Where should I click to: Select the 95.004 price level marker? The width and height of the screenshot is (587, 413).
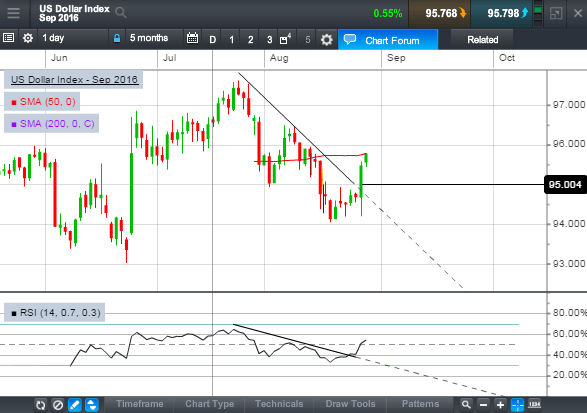pyautogui.click(x=565, y=185)
